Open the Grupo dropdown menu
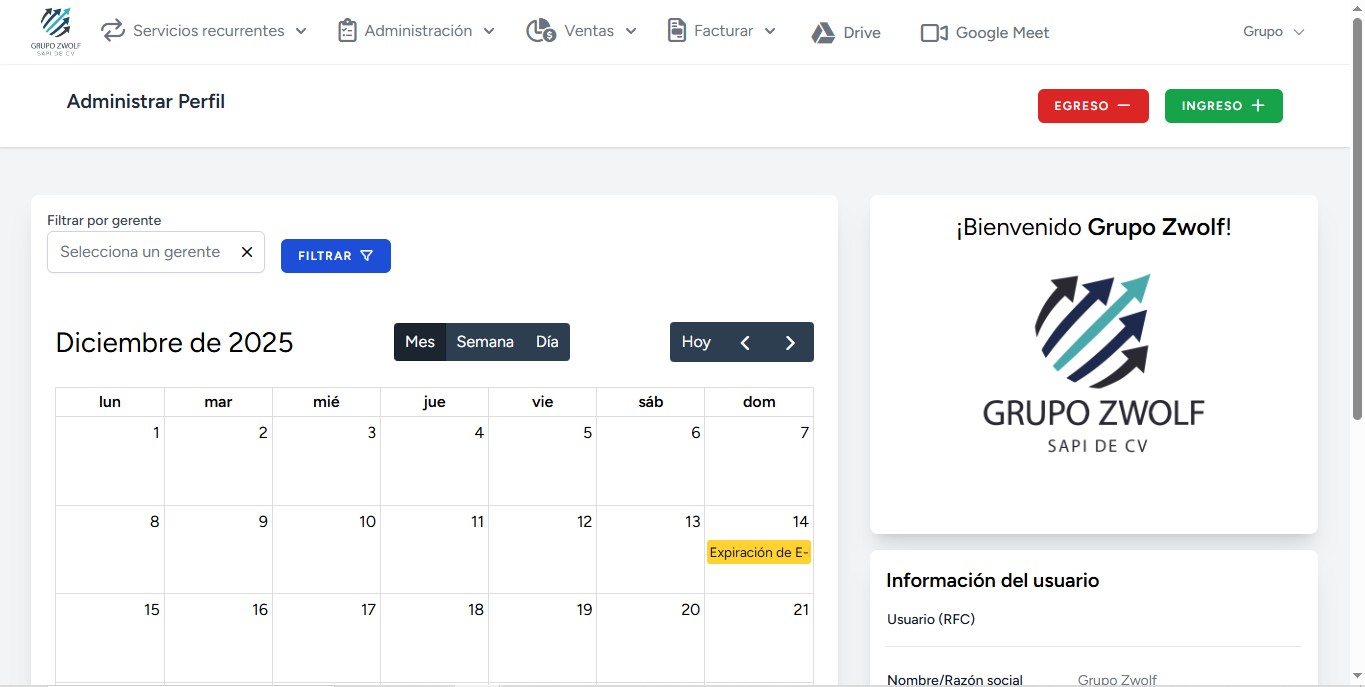This screenshot has width=1365, height=687. [x=1273, y=31]
